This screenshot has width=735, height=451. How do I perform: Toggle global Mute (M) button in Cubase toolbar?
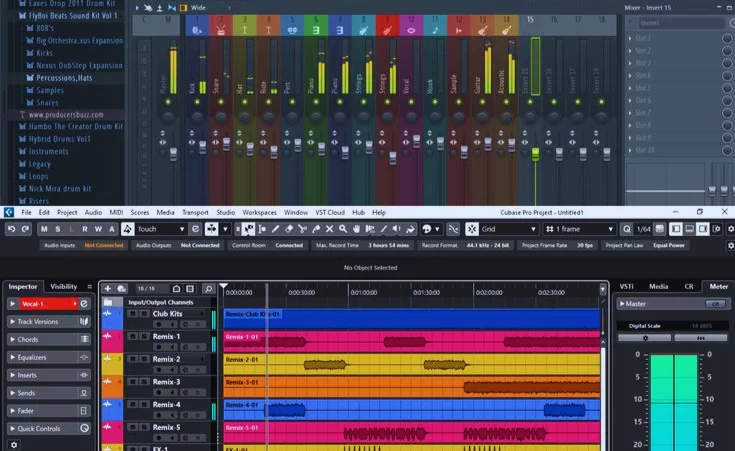pyautogui.click(x=44, y=229)
